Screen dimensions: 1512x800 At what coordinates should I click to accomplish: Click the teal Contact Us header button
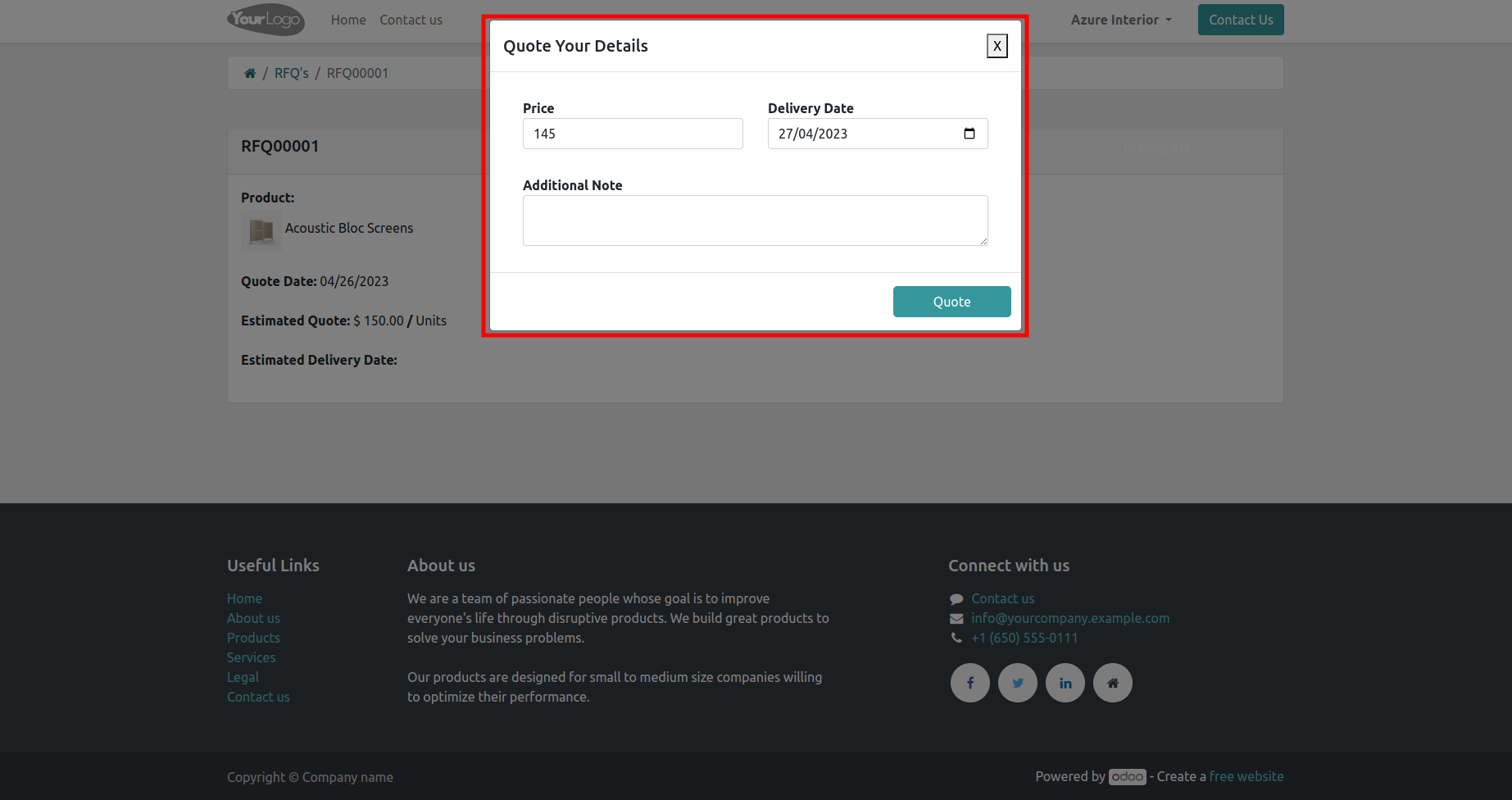click(1241, 20)
